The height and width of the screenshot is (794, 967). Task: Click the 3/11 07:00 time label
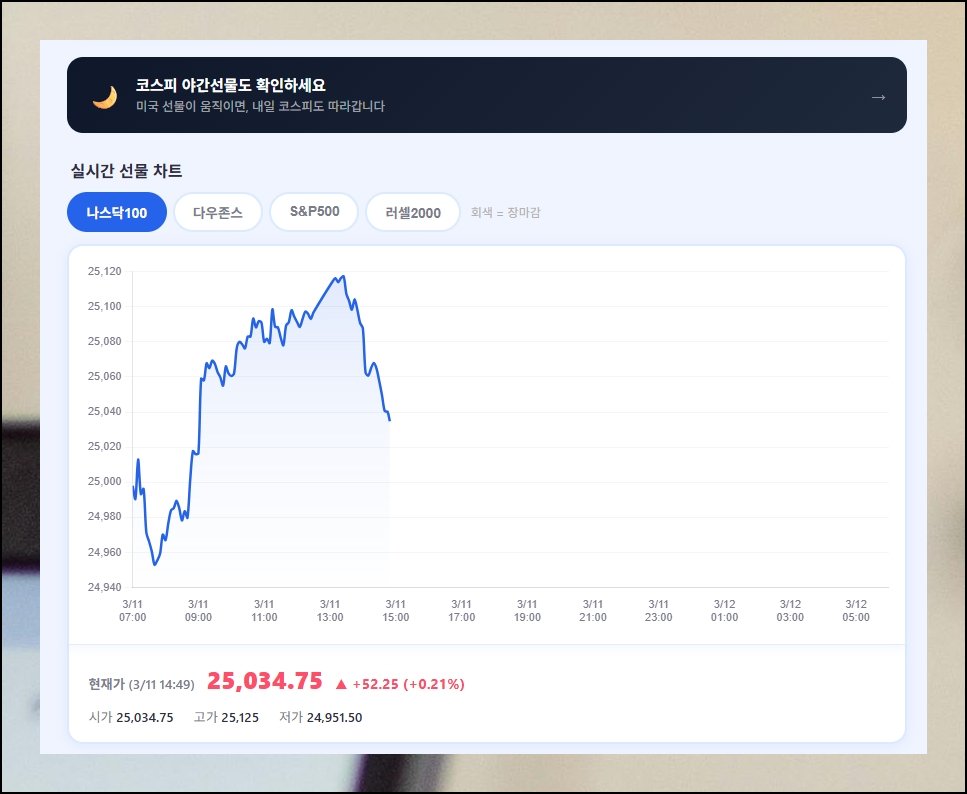click(x=133, y=611)
